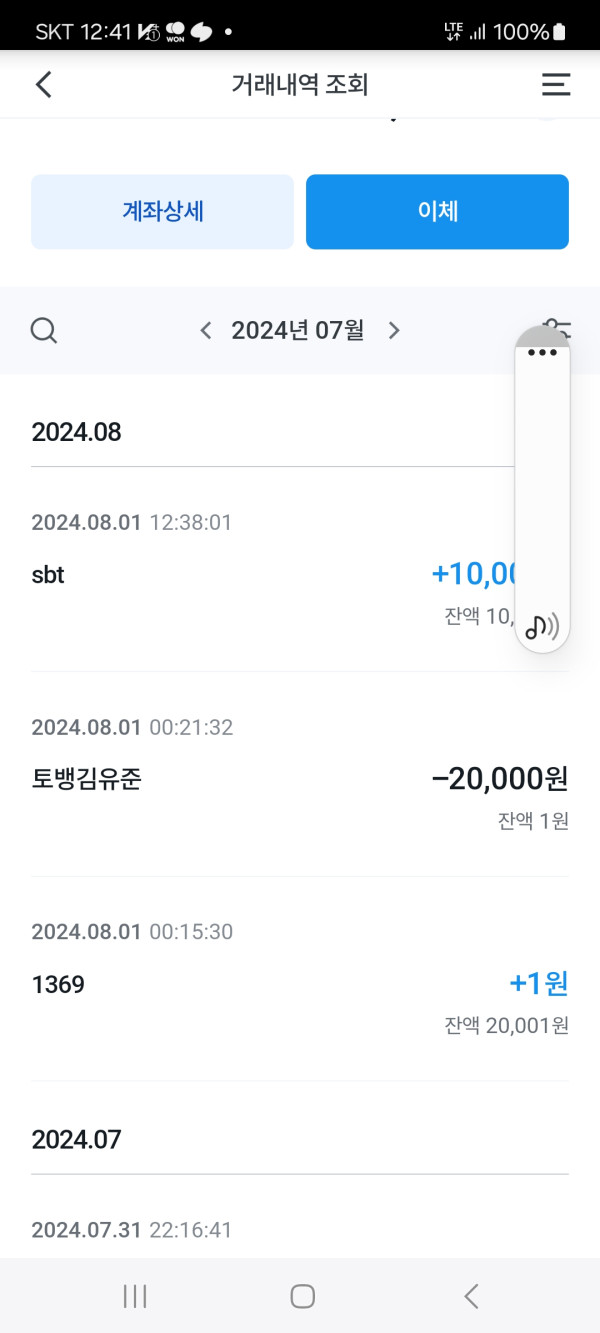Tap the search magnifier icon
The image size is (600, 1333).
pos(44,330)
